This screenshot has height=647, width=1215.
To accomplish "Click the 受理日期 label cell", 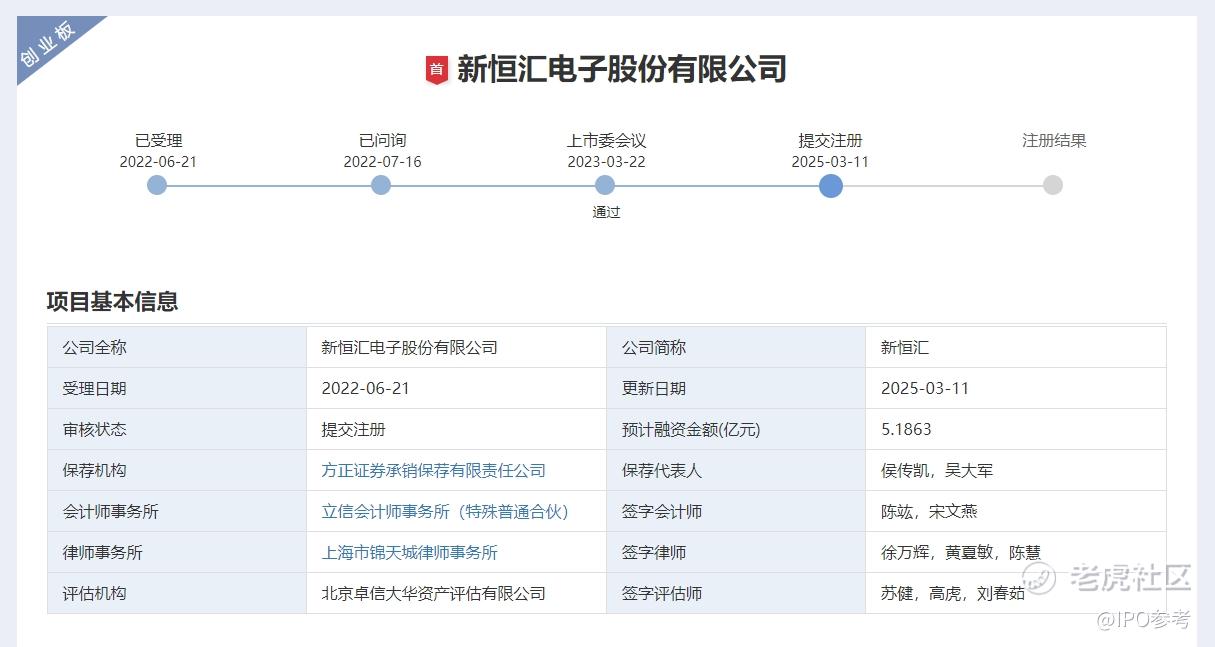I will tap(177, 388).
